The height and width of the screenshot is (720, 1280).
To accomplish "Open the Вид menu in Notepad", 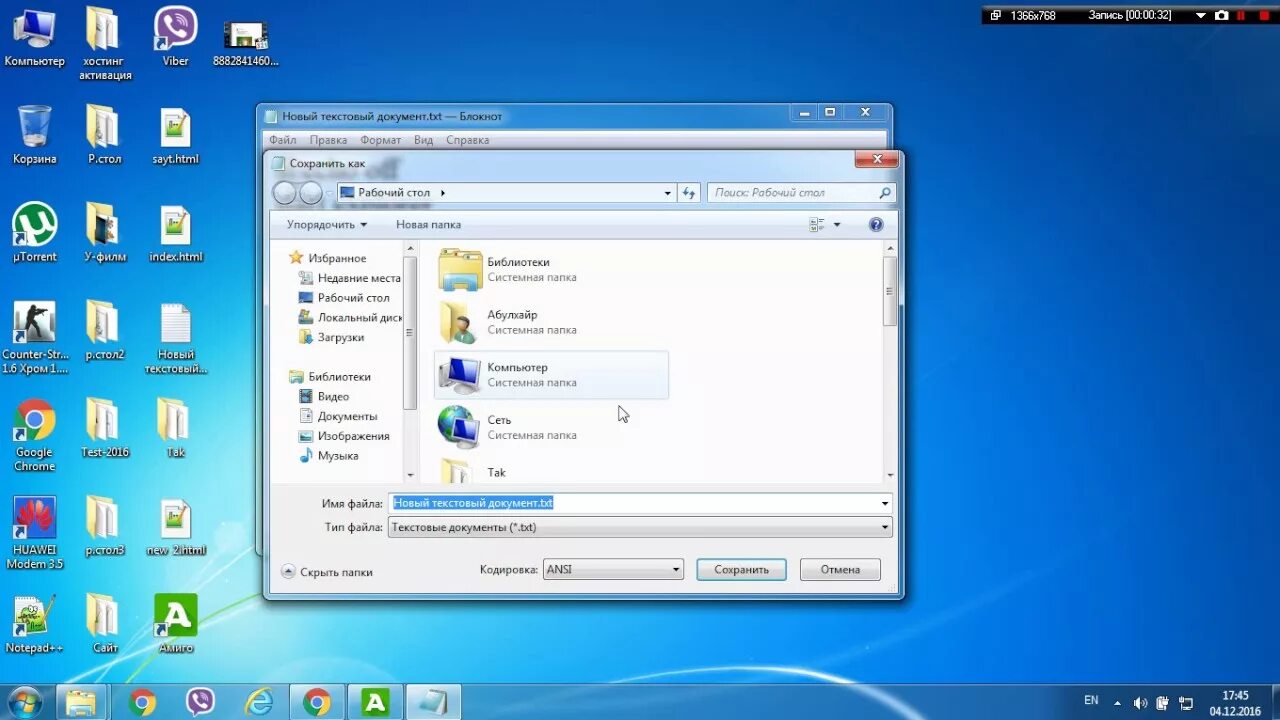I will (x=423, y=140).
